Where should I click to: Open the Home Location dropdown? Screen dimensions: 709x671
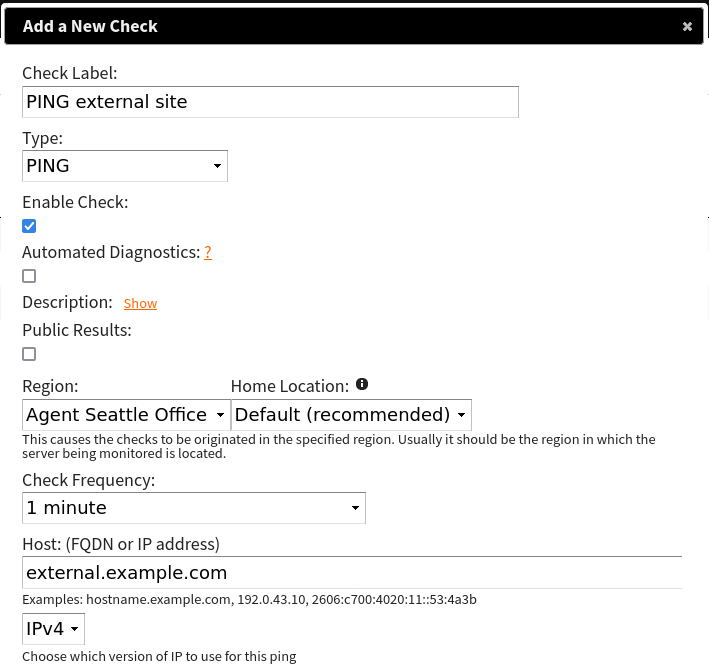click(x=351, y=415)
